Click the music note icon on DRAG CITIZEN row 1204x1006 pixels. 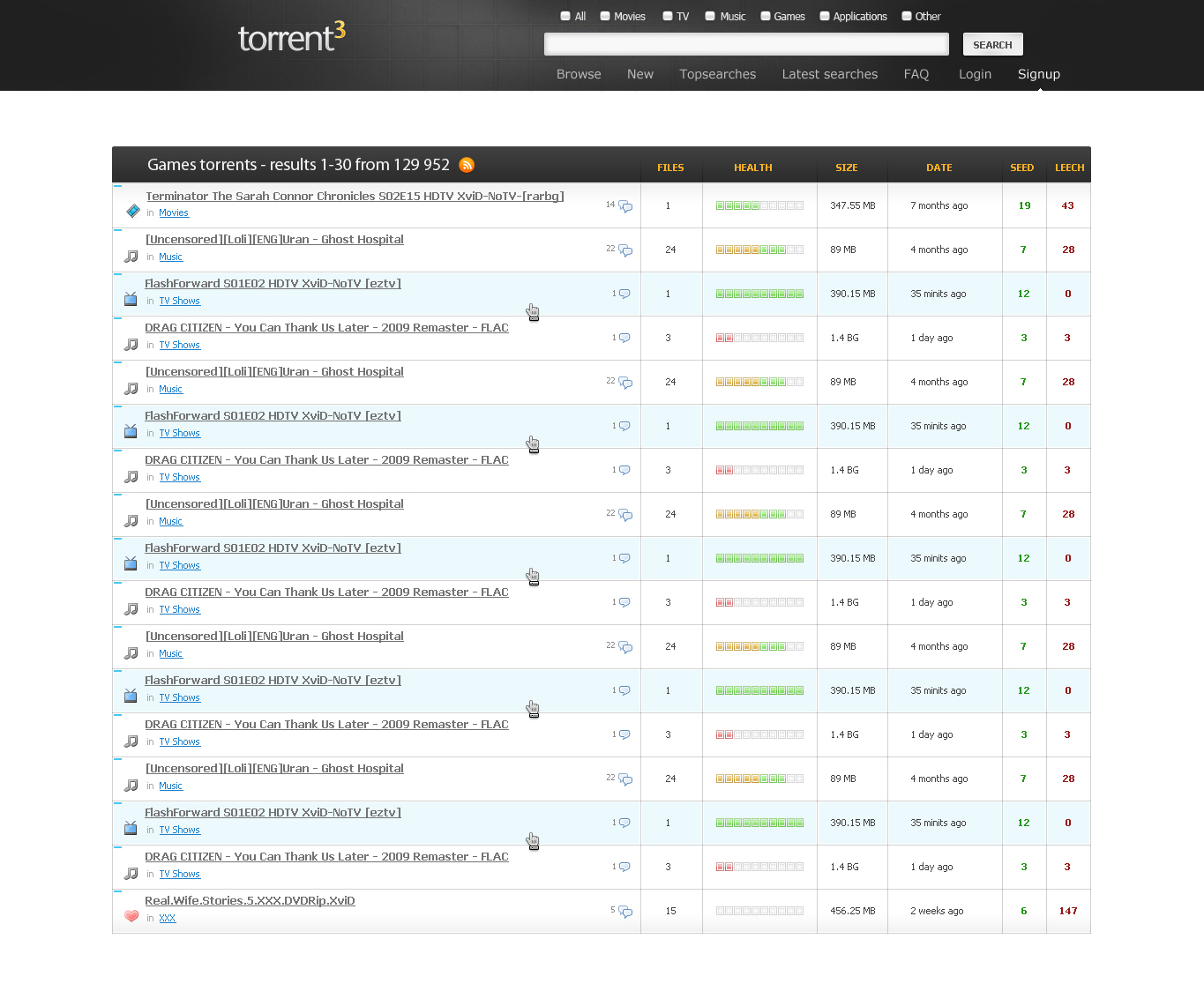(x=130, y=343)
